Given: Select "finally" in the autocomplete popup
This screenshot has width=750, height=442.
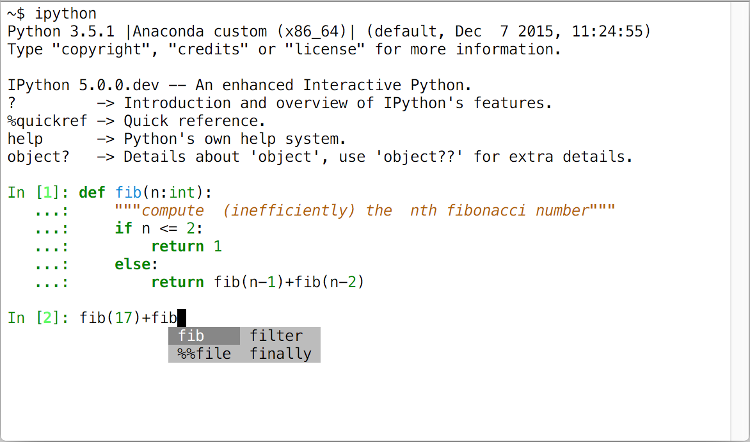Looking at the screenshot, I should click(280, 353).
